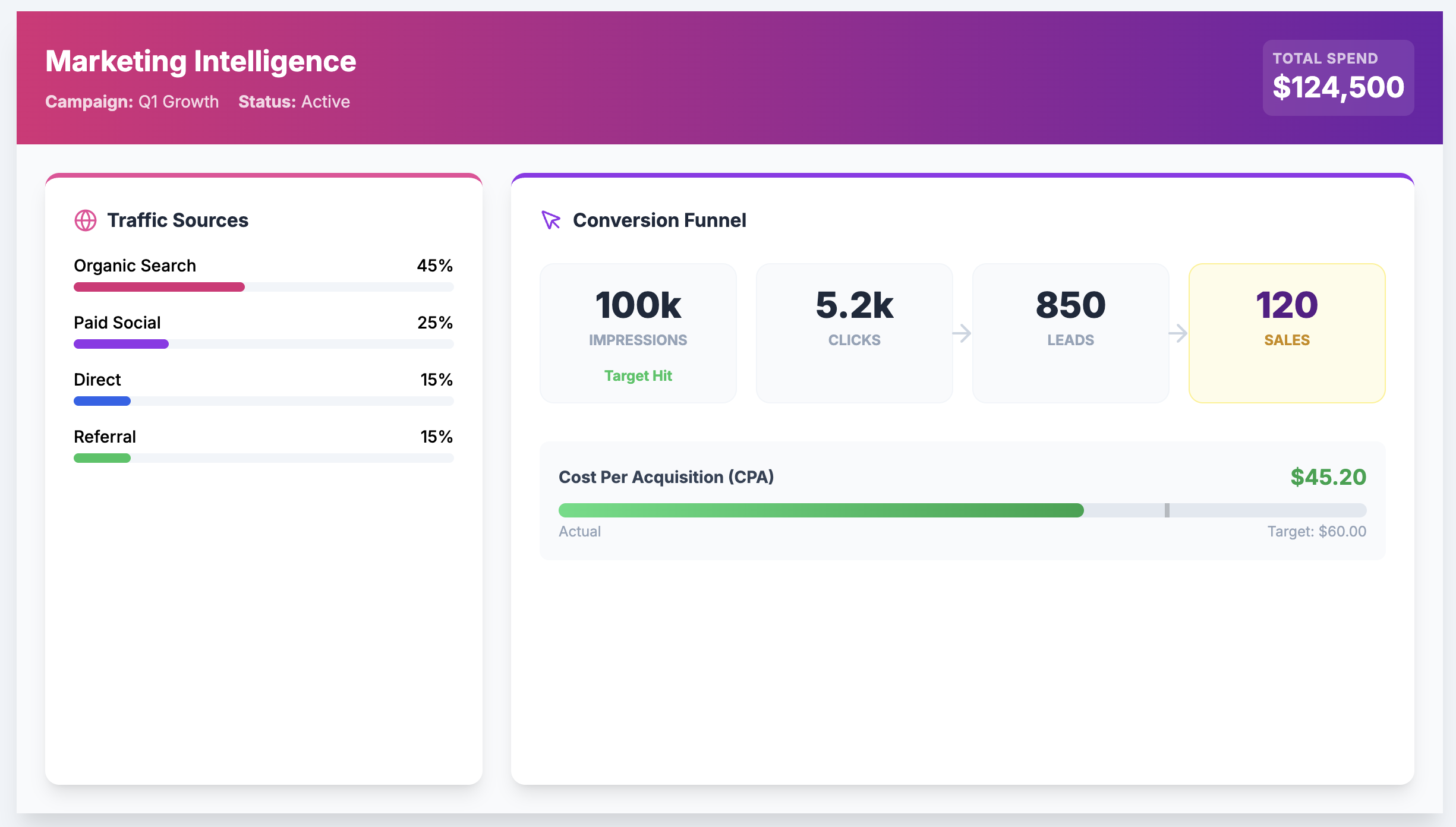Open the highlighted 120 Sales card

coord(1287,333)
